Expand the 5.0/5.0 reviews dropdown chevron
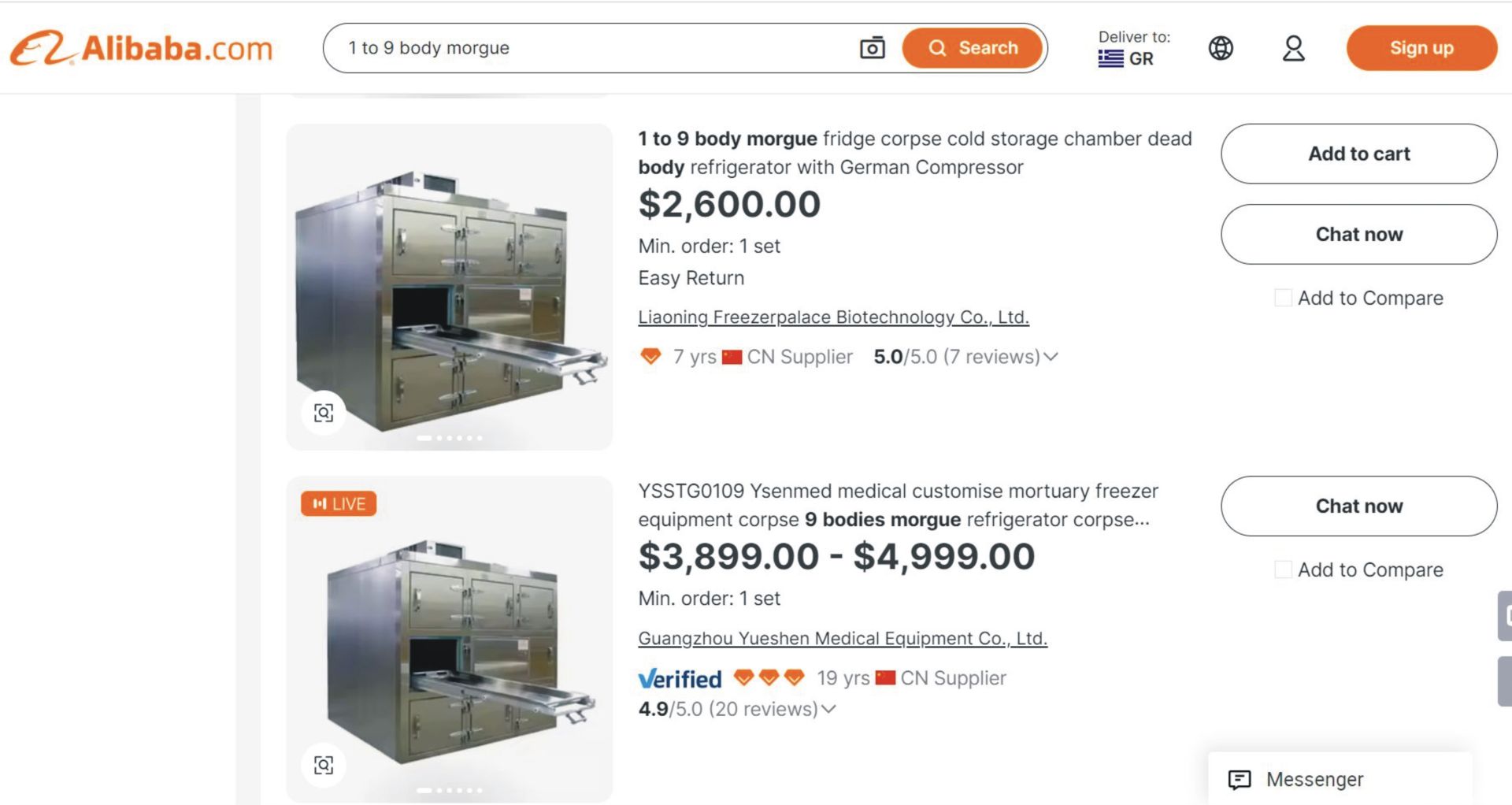The height and width of the screenshot is (805, 1512). coord(1051,357)
